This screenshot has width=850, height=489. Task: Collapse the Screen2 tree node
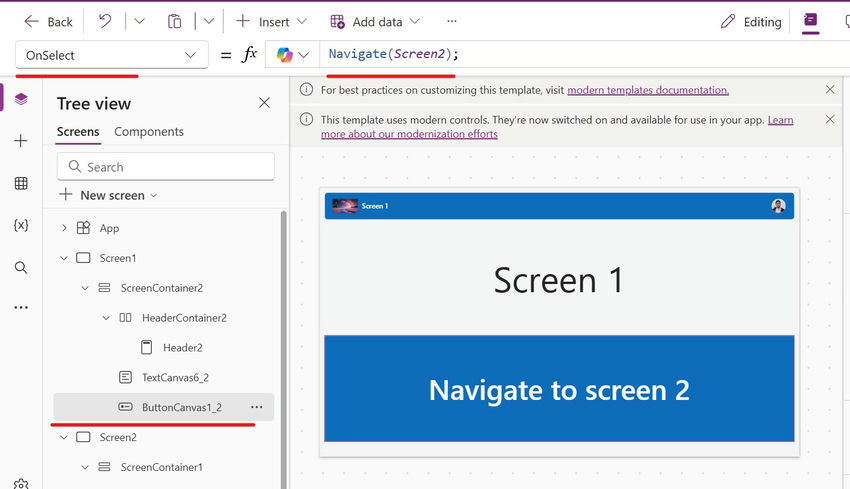coord(64,437)
